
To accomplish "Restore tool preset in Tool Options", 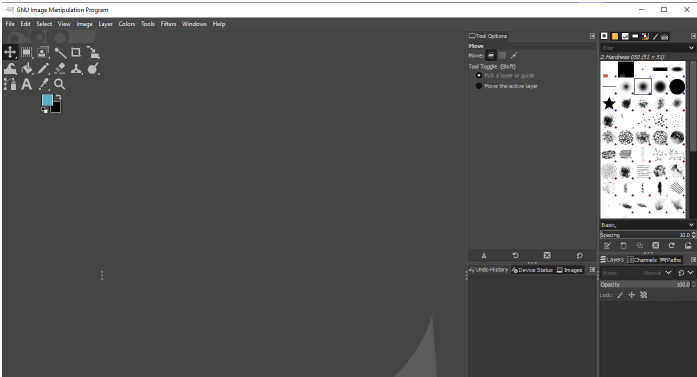I will [x=515, y=255].
